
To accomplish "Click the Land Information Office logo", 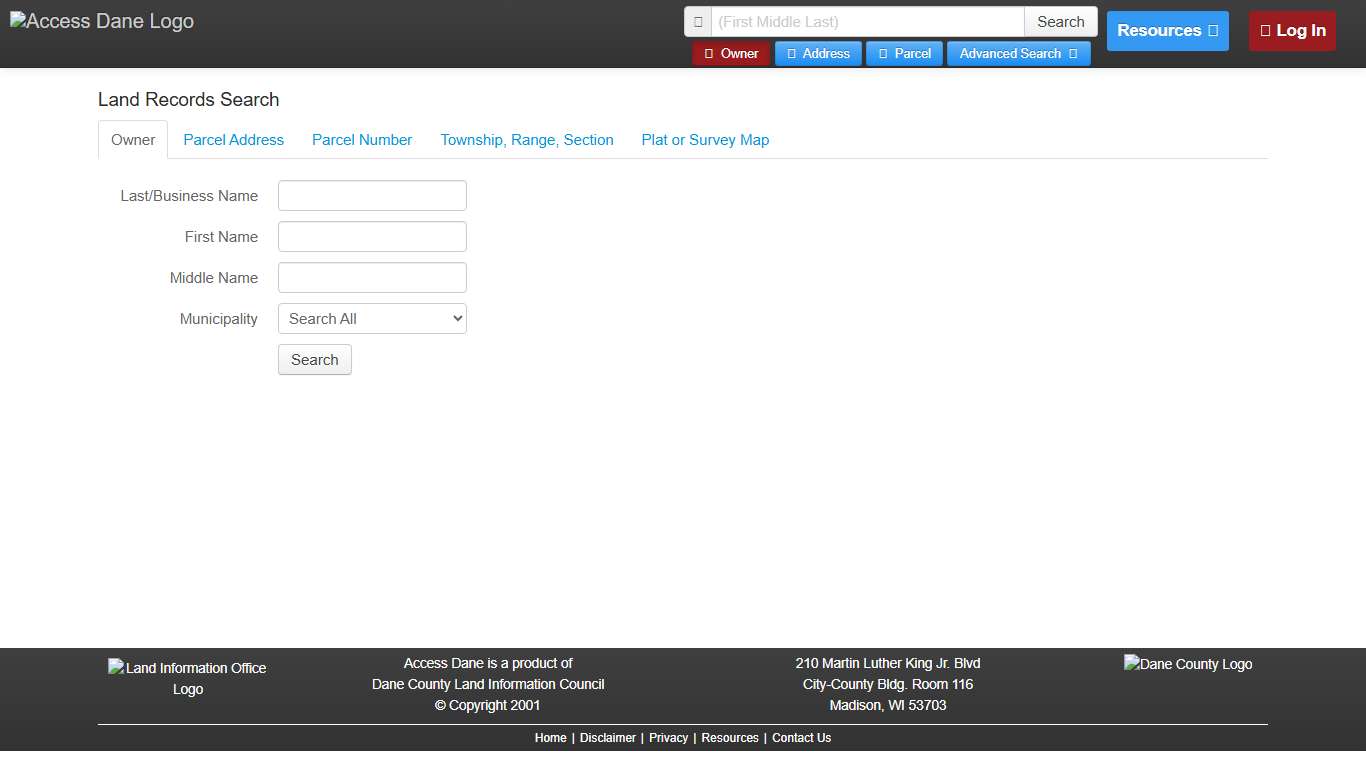I will tap(188, 678).
